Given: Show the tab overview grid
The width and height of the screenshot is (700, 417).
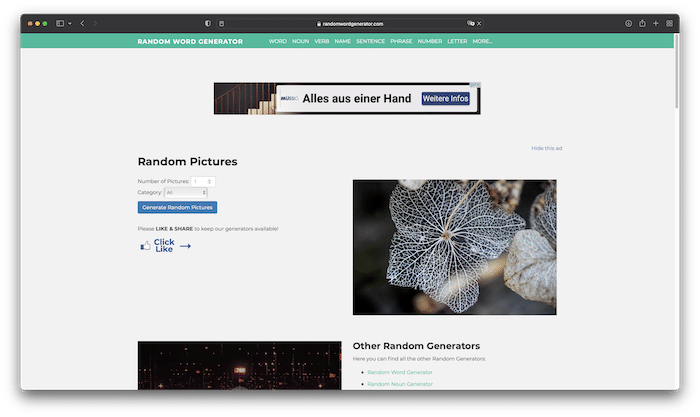Looking at the screenshot, I should coord(669,23).
